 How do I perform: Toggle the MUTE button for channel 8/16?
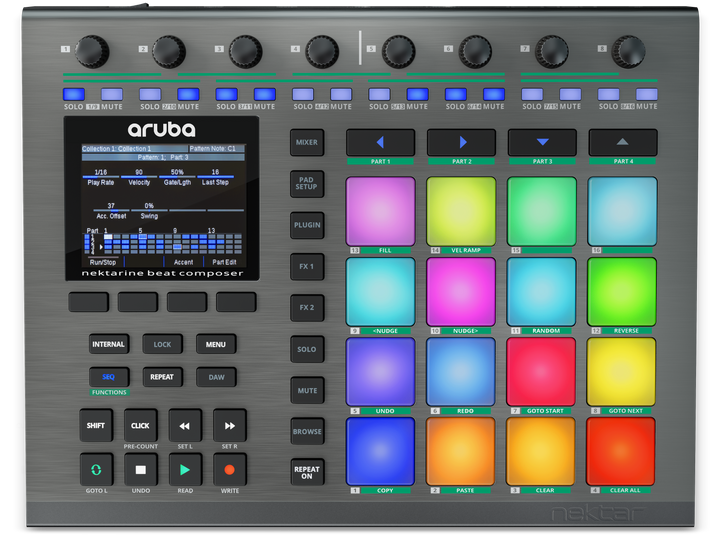click(647, 94)
